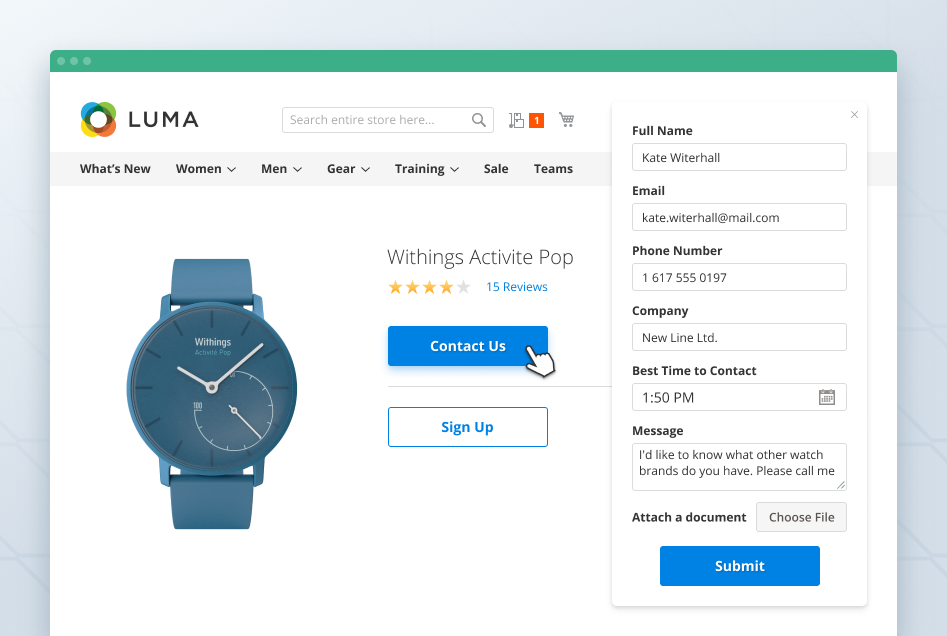Click inside the Message text area

click(x=739, y=466)
